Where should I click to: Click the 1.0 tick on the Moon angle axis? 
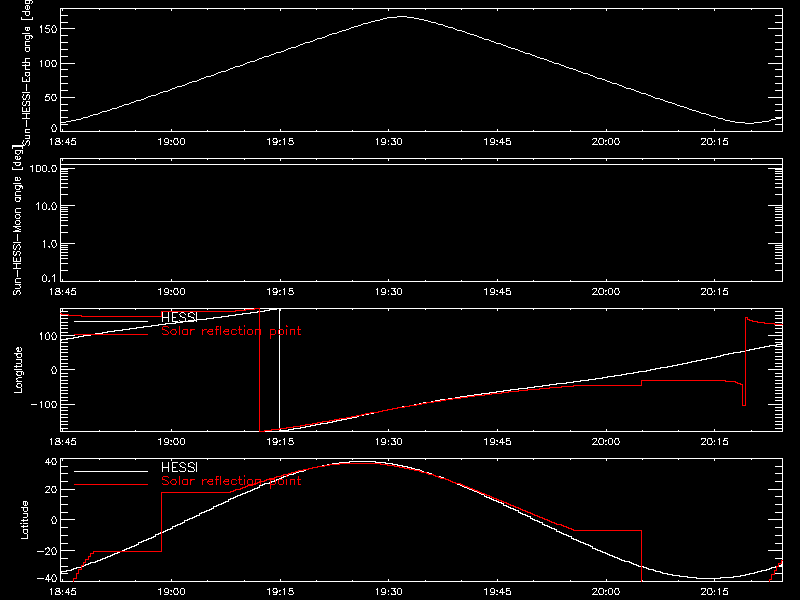[49, 244]
